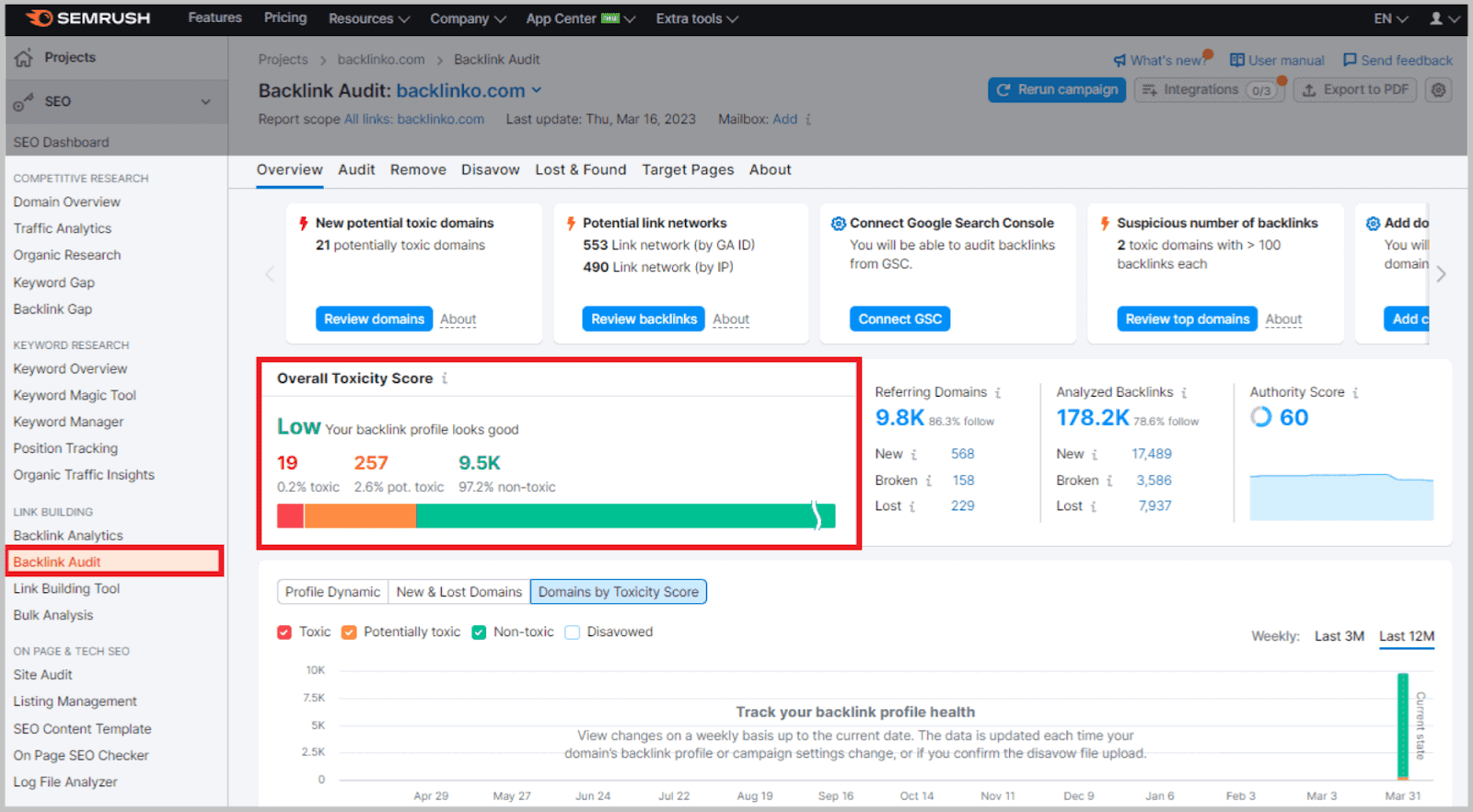The image size is (1473, 812).
Task: Uncheck the Toxic checkbox
Action: (x=284, y=632)
